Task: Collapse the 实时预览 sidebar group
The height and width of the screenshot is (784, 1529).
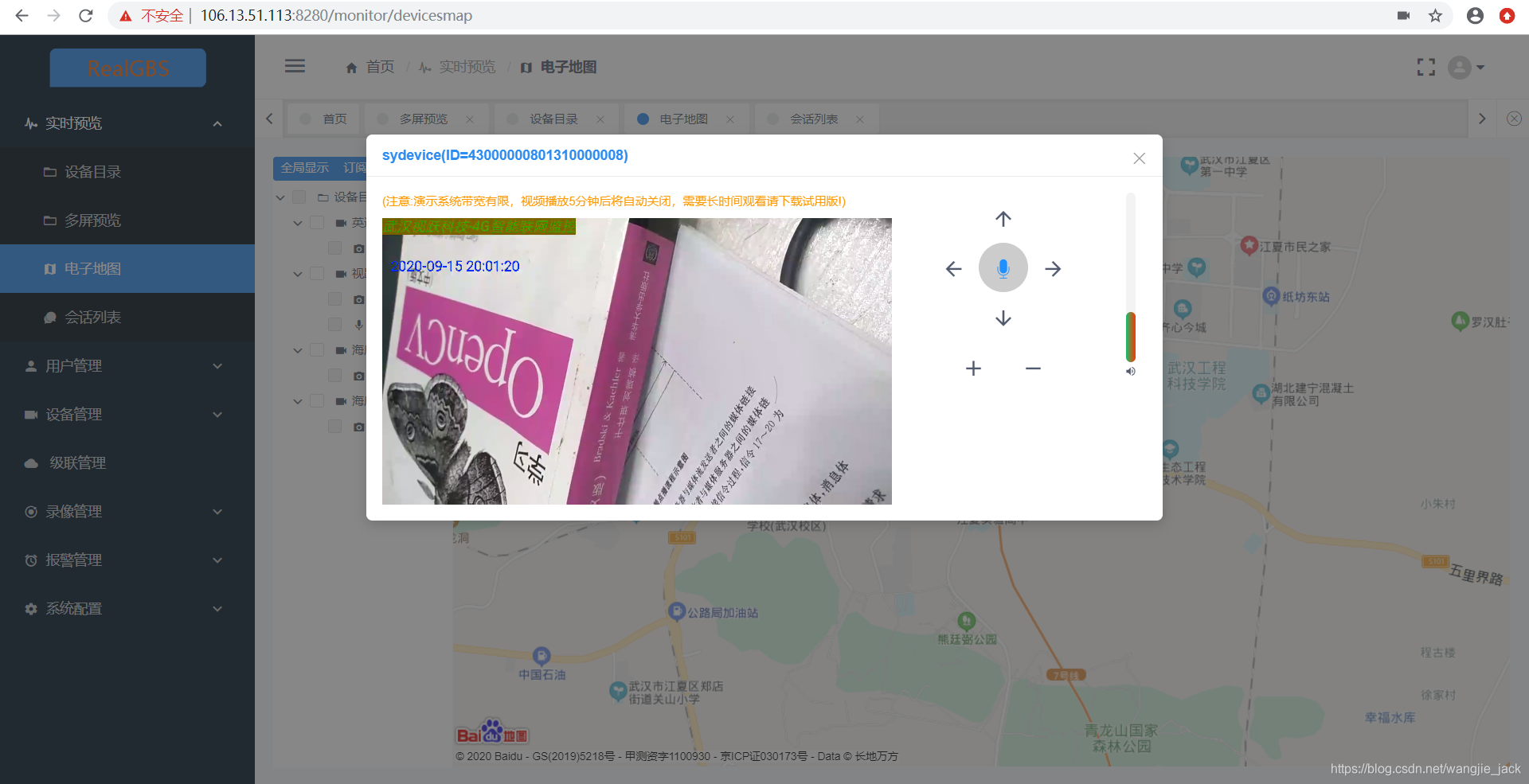Action: coord(127,123)
